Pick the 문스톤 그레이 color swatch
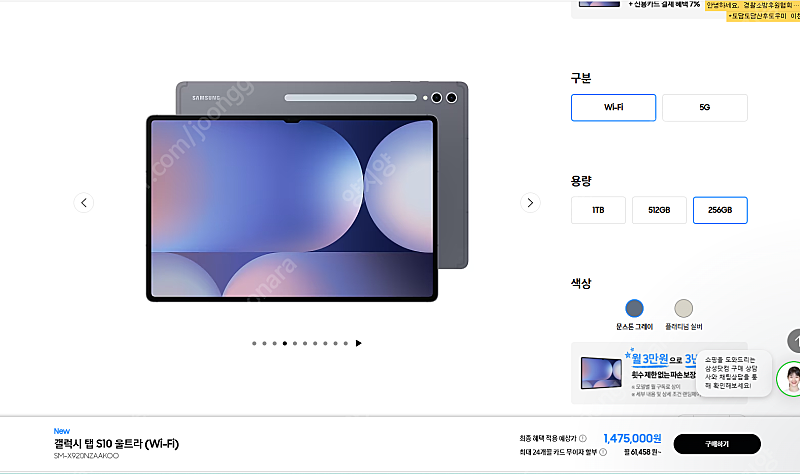 click(x=634, y=308)
